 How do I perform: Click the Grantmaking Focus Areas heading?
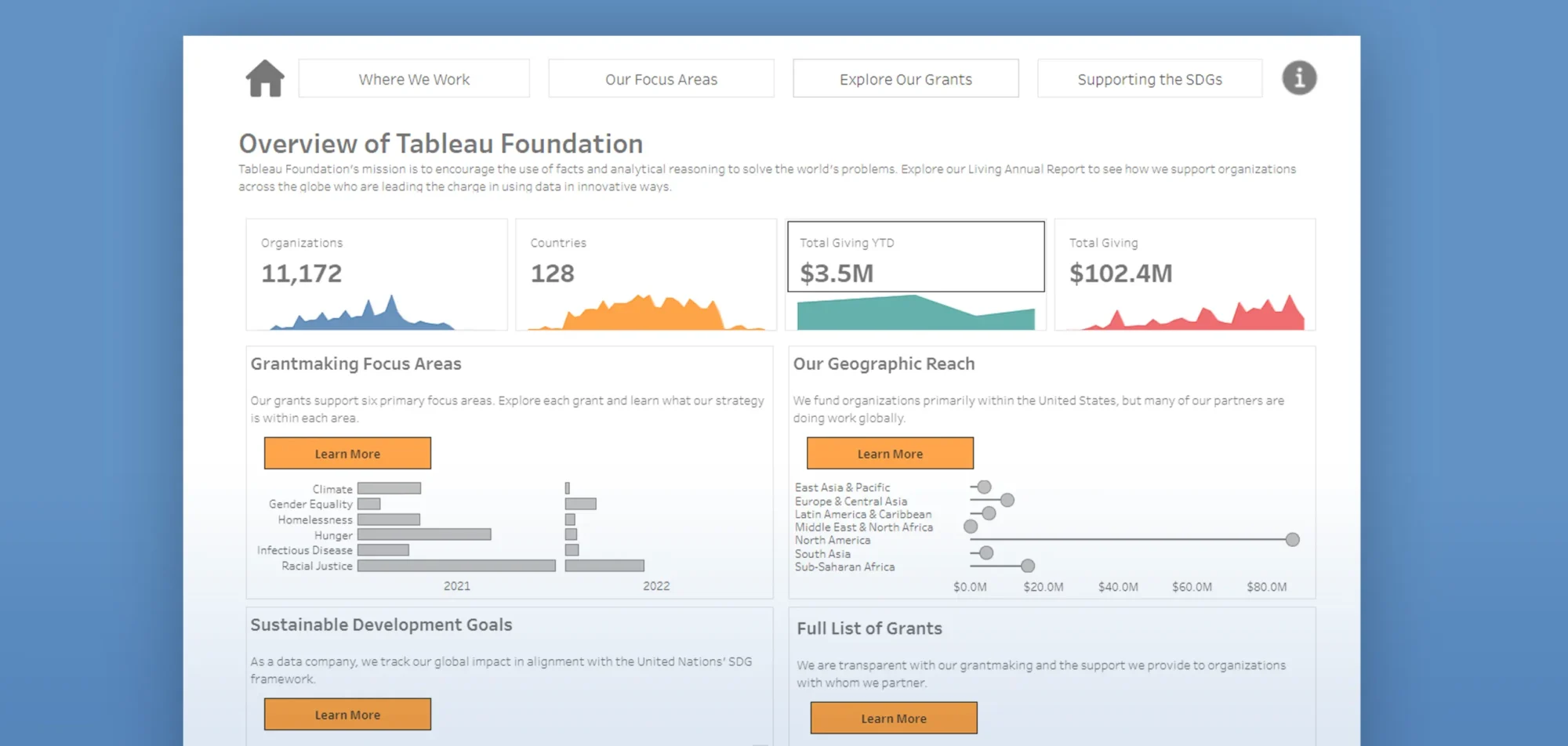tap(356, 364)
